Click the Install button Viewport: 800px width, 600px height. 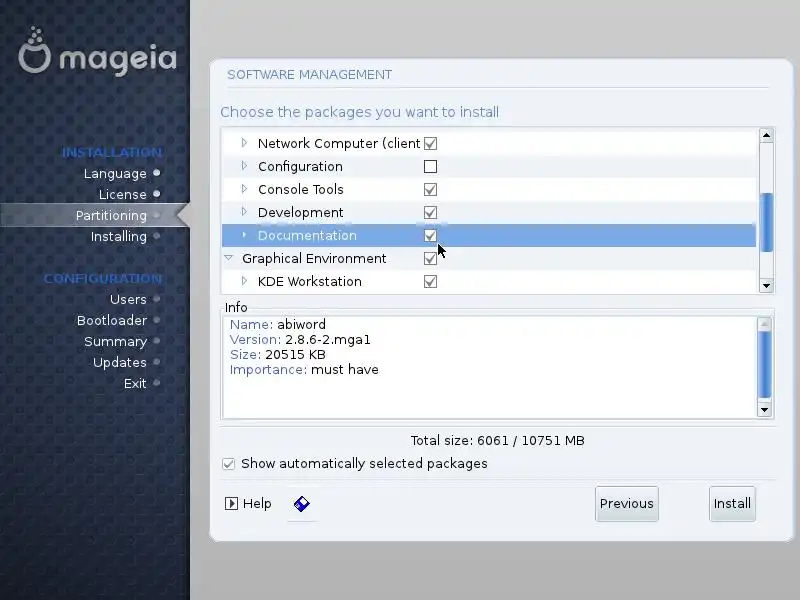click(732, 504)
